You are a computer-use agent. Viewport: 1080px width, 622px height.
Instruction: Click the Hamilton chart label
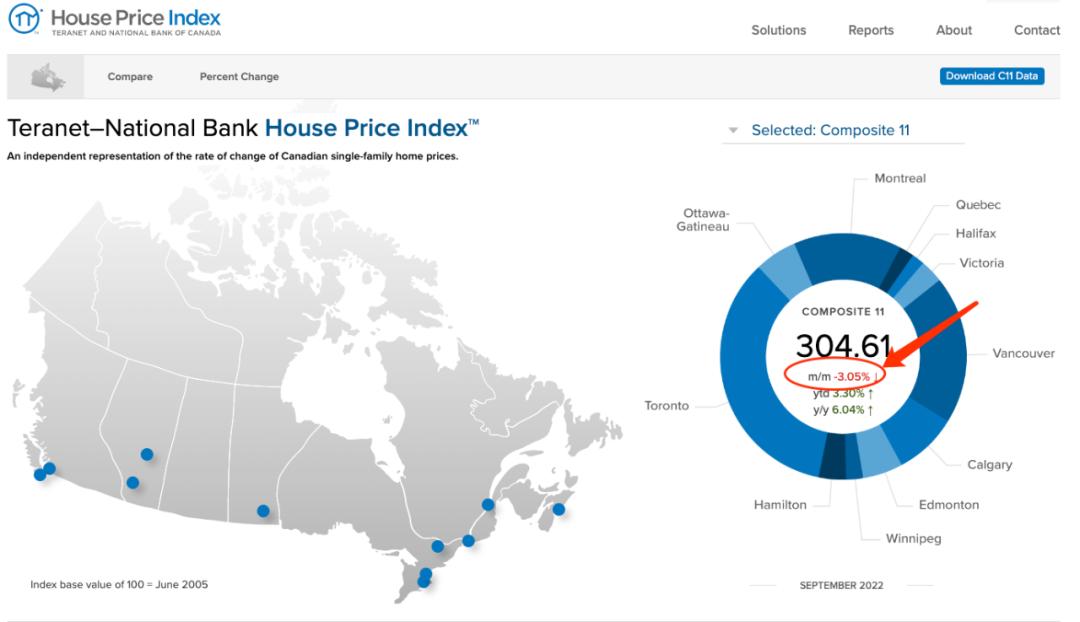coord(780,505)
